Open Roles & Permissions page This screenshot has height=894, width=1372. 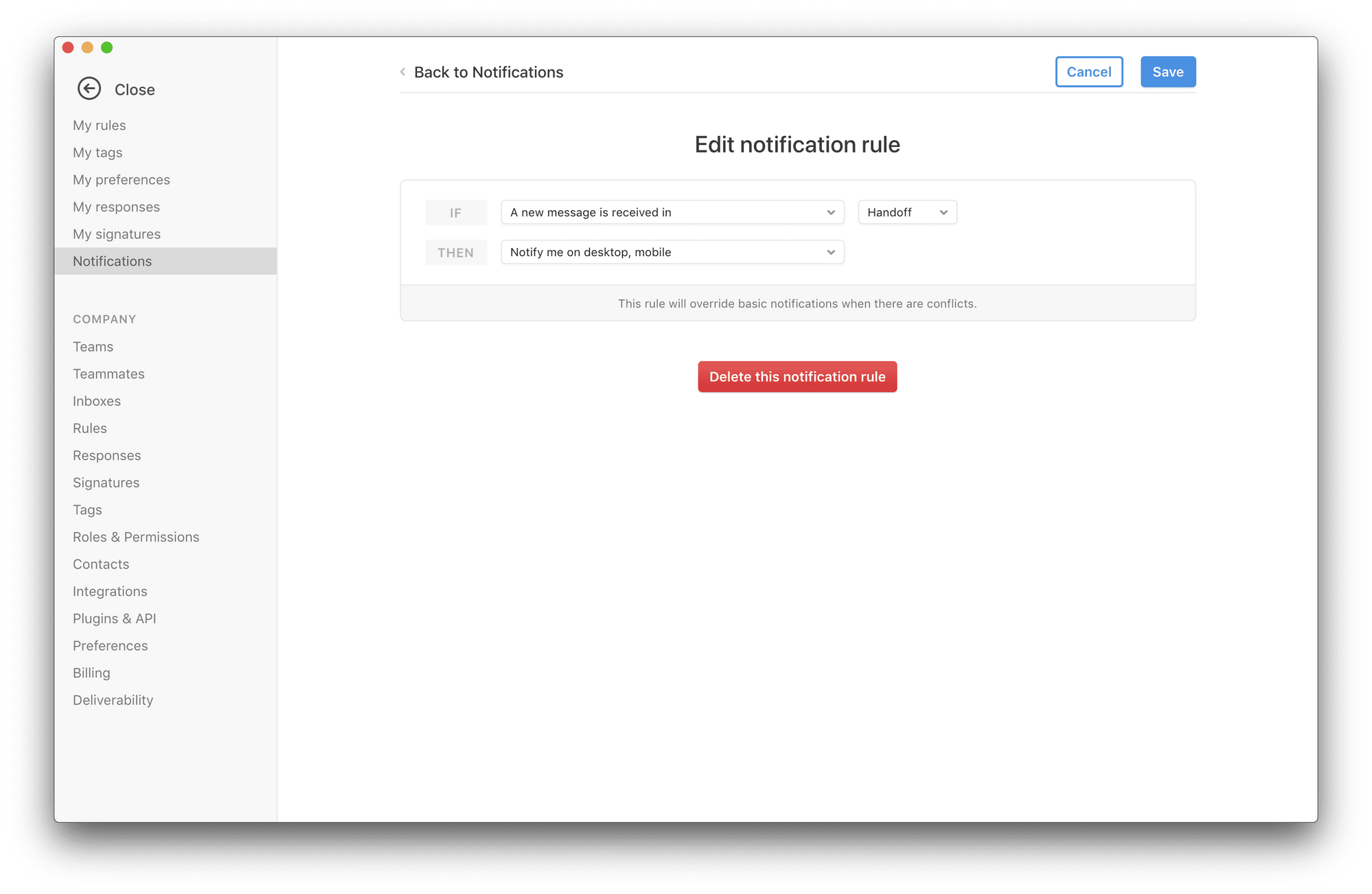click(136, 538)
